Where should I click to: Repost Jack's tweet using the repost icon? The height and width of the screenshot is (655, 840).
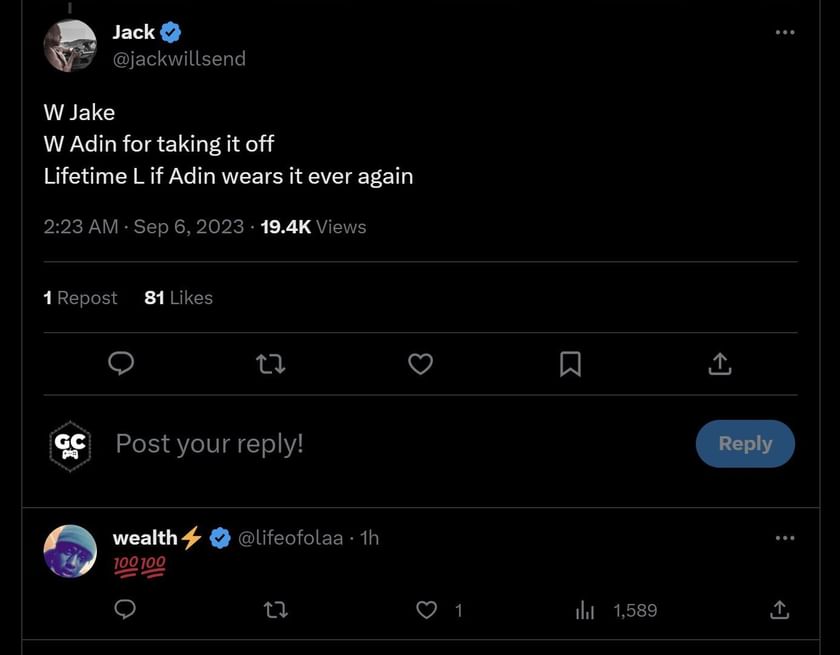(x=271, y=365)
